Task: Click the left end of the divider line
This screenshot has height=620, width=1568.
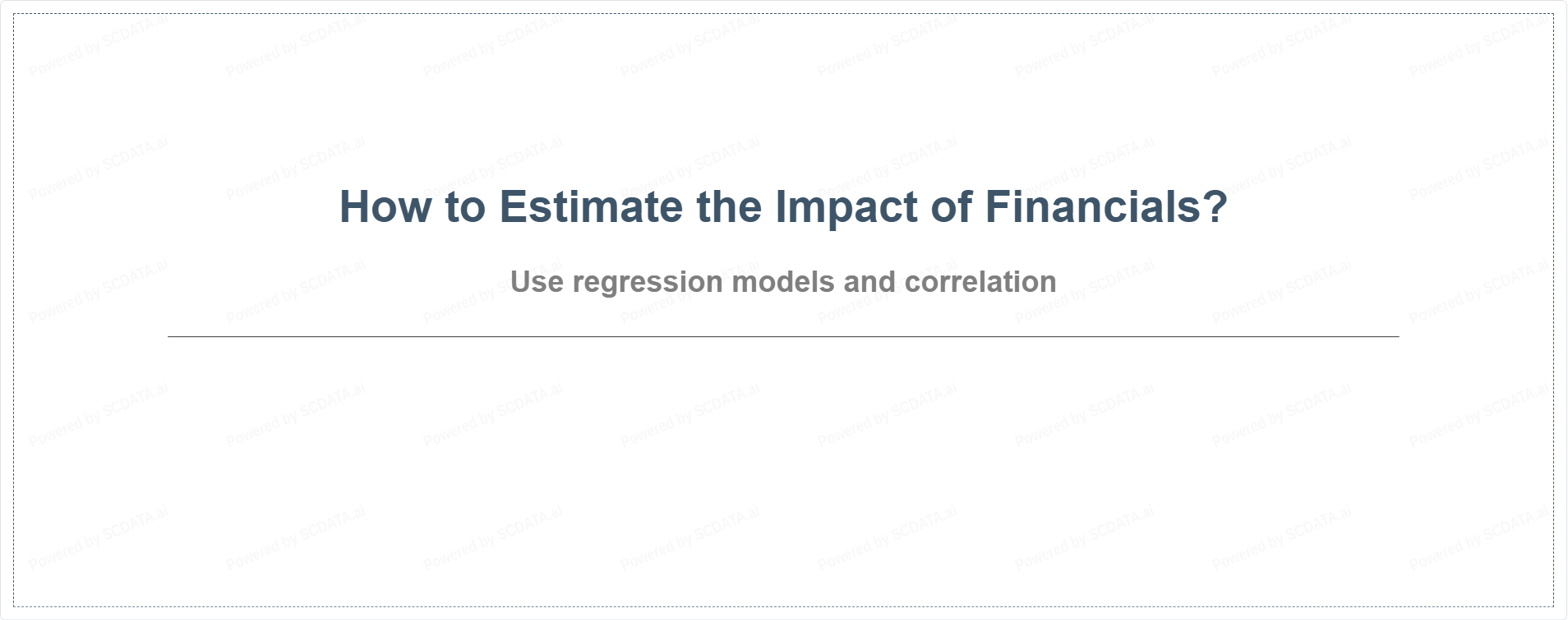Action: 169,336
